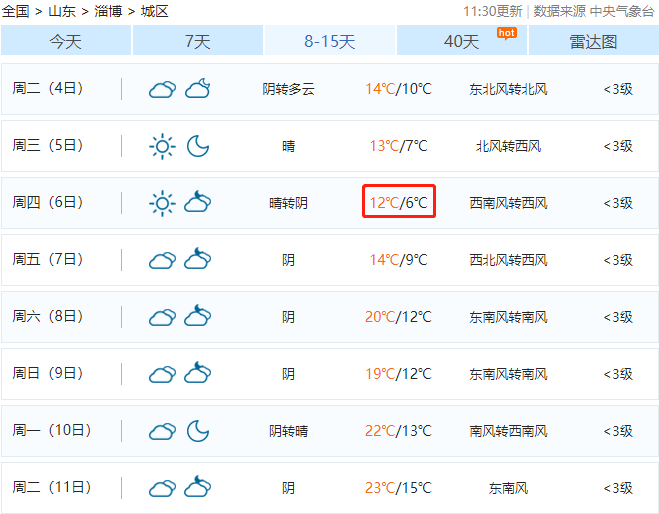Click the 23℃/15℃ temperature
Image resolution: width=659 pixels, height=514 pixels.
(398, 488)
